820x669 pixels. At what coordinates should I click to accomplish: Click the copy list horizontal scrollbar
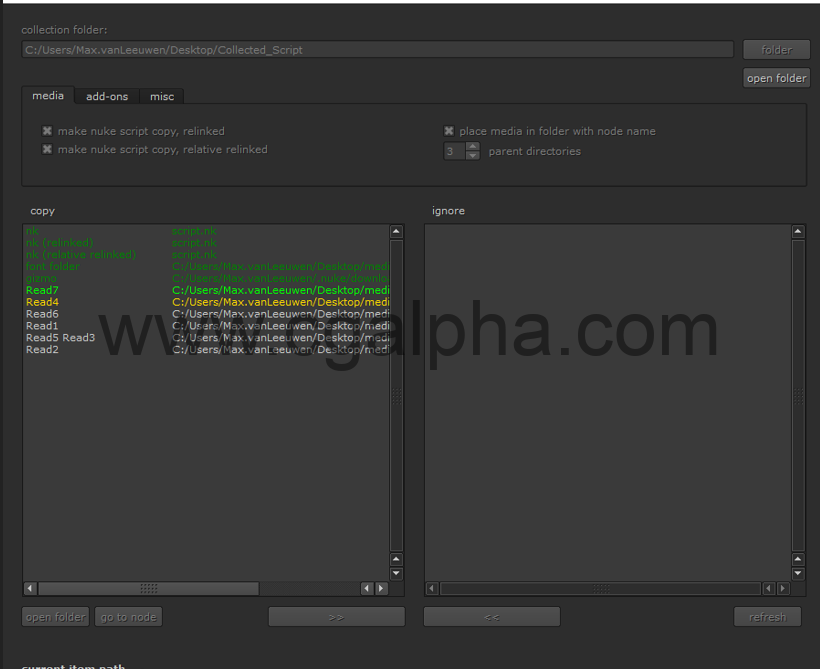click(x=148, y=589)
